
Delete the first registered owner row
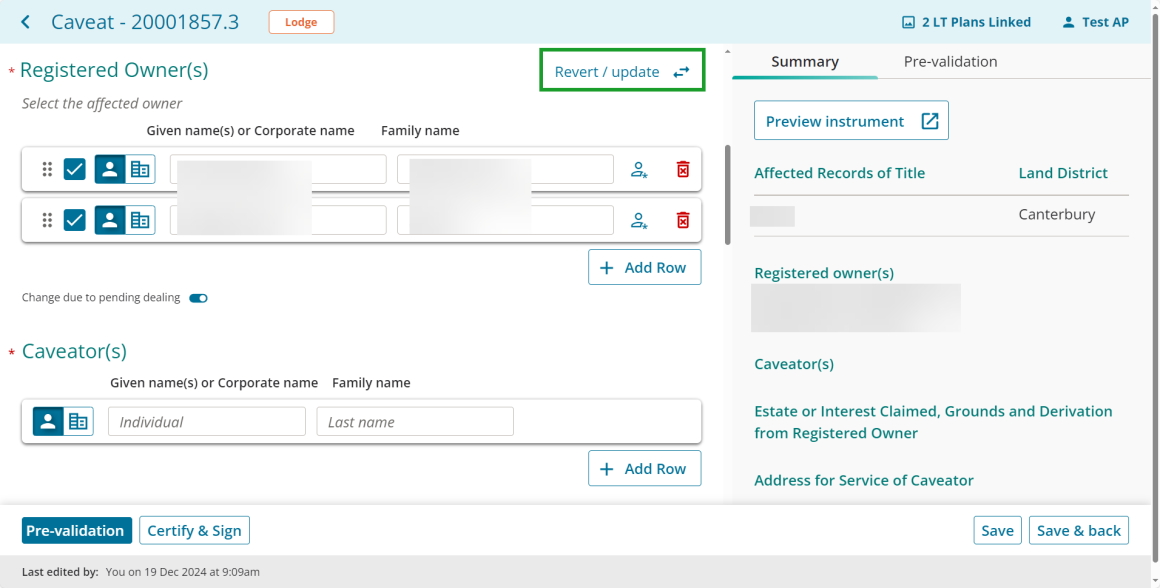point(683,169)
